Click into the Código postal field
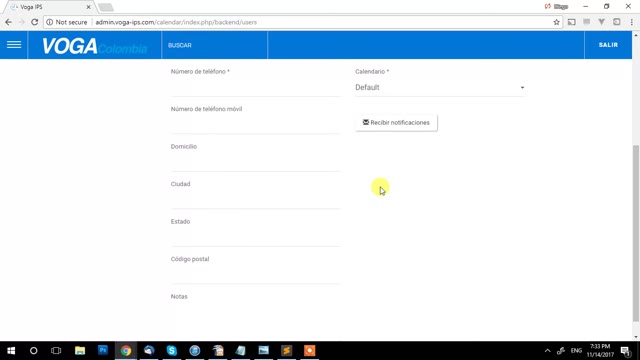Image resolution: width=640 pixels, height=360 pixels. (256, 275)
